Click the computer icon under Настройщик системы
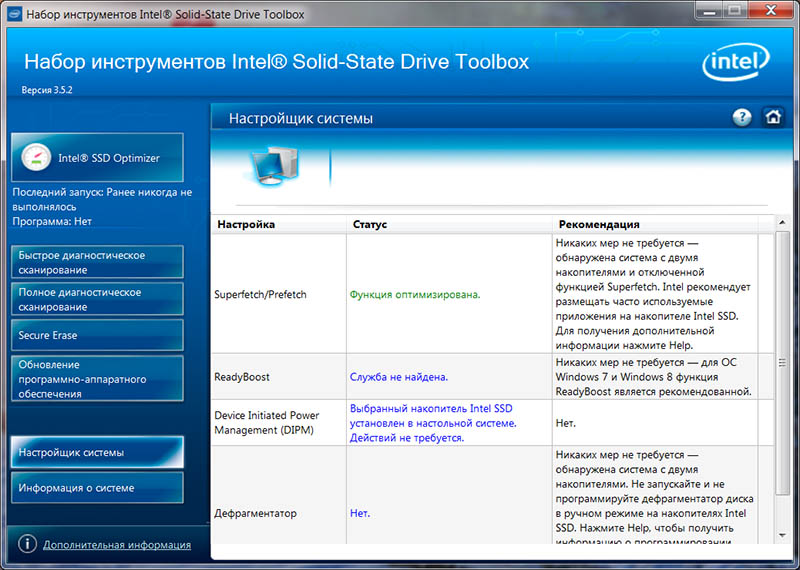The height and width of the screenshot is (570, 800). tap(269, 163)
